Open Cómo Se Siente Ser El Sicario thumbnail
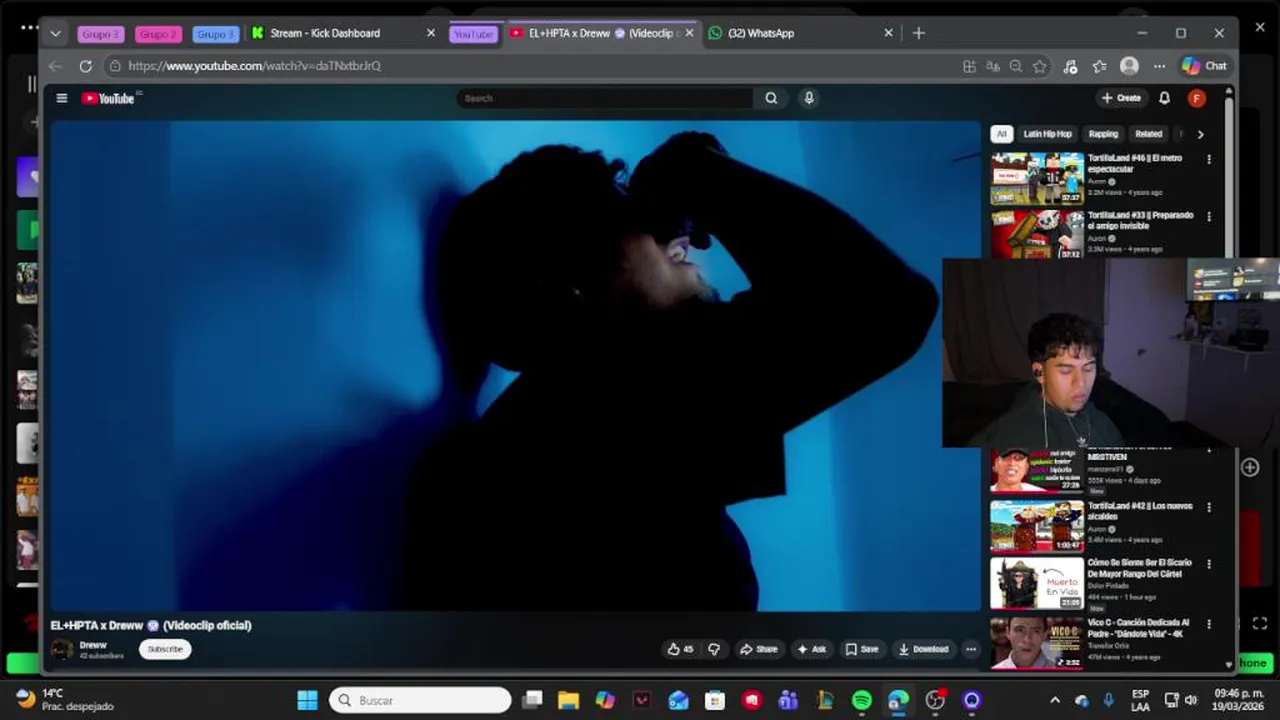 coord(1037,583)
